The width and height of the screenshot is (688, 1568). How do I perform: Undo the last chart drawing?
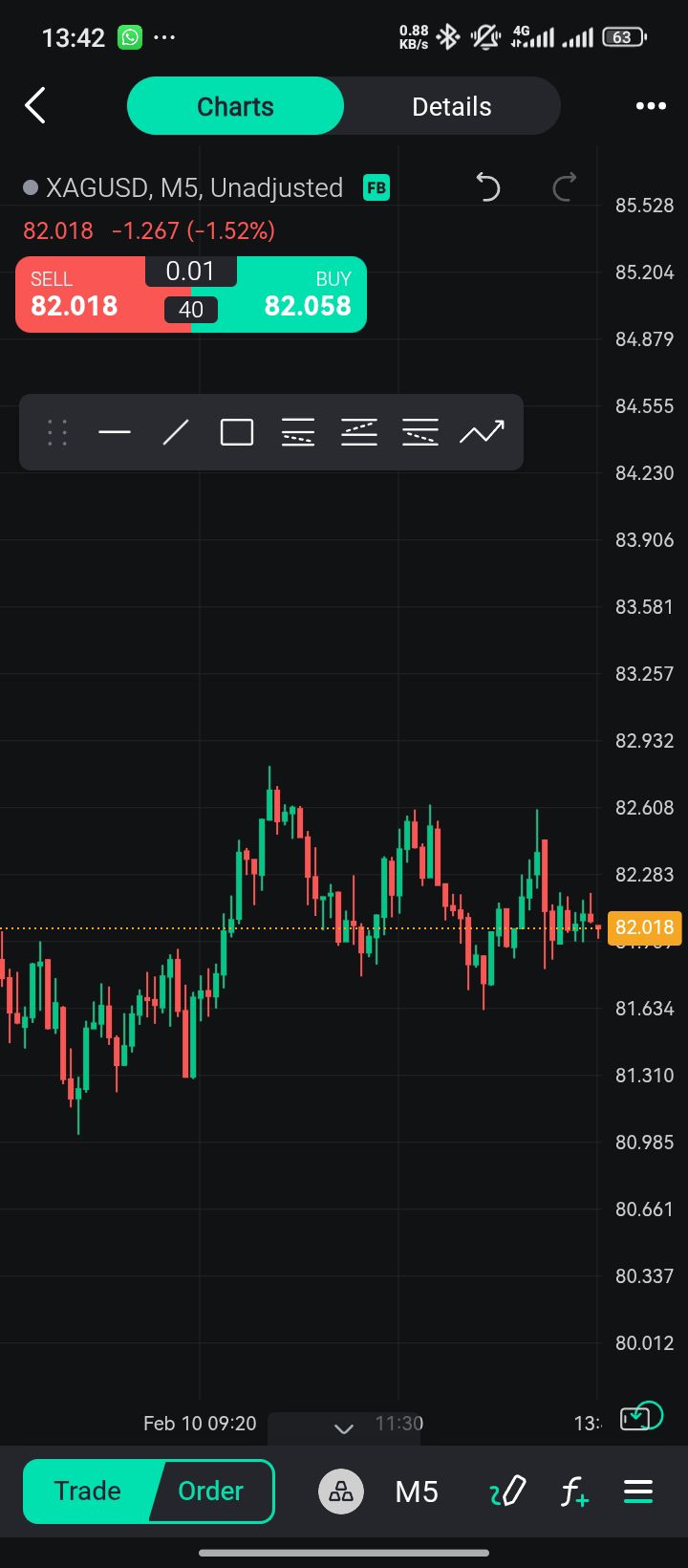[488, 187]
